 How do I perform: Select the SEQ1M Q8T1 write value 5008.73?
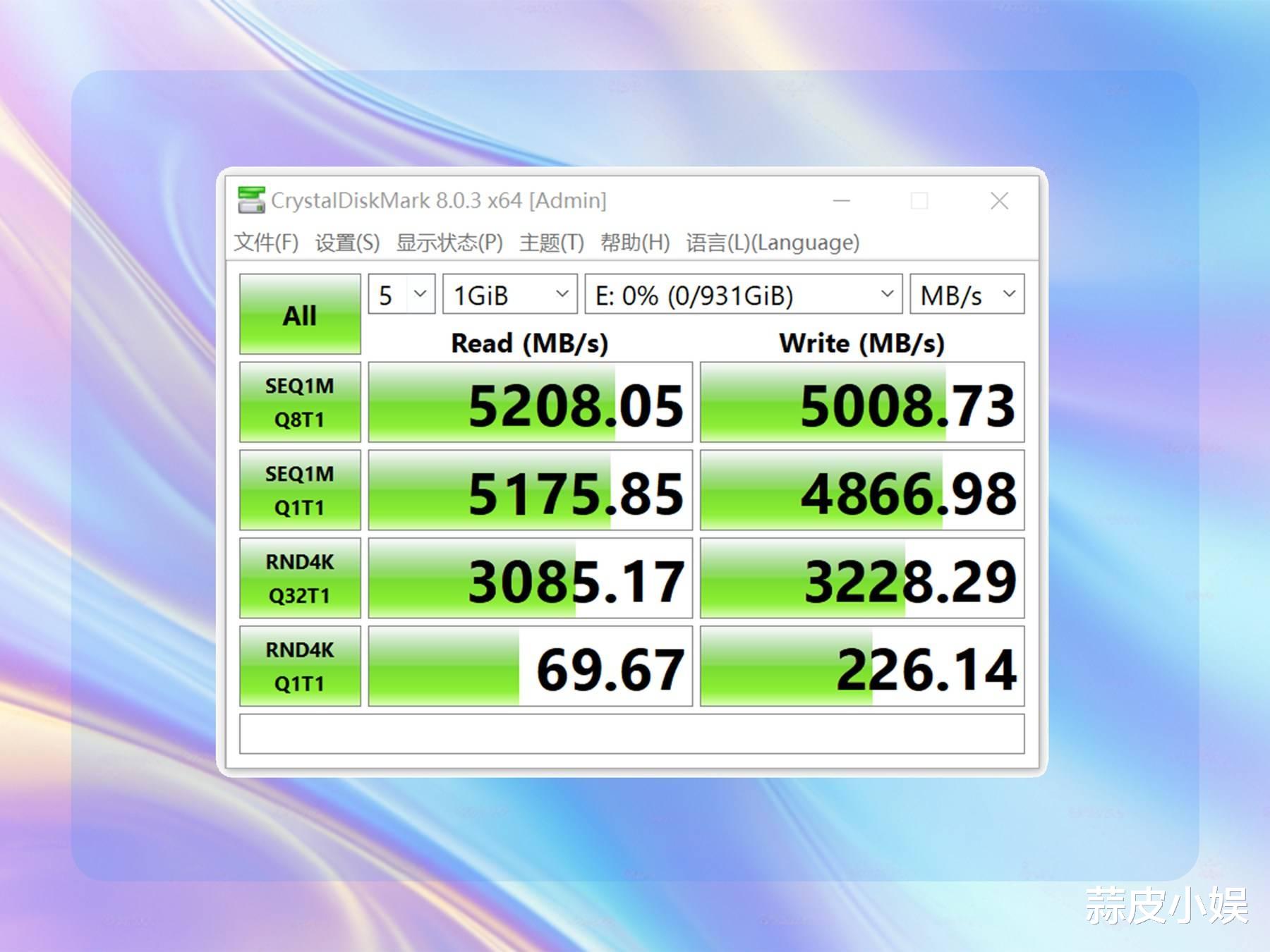[862, 402]
